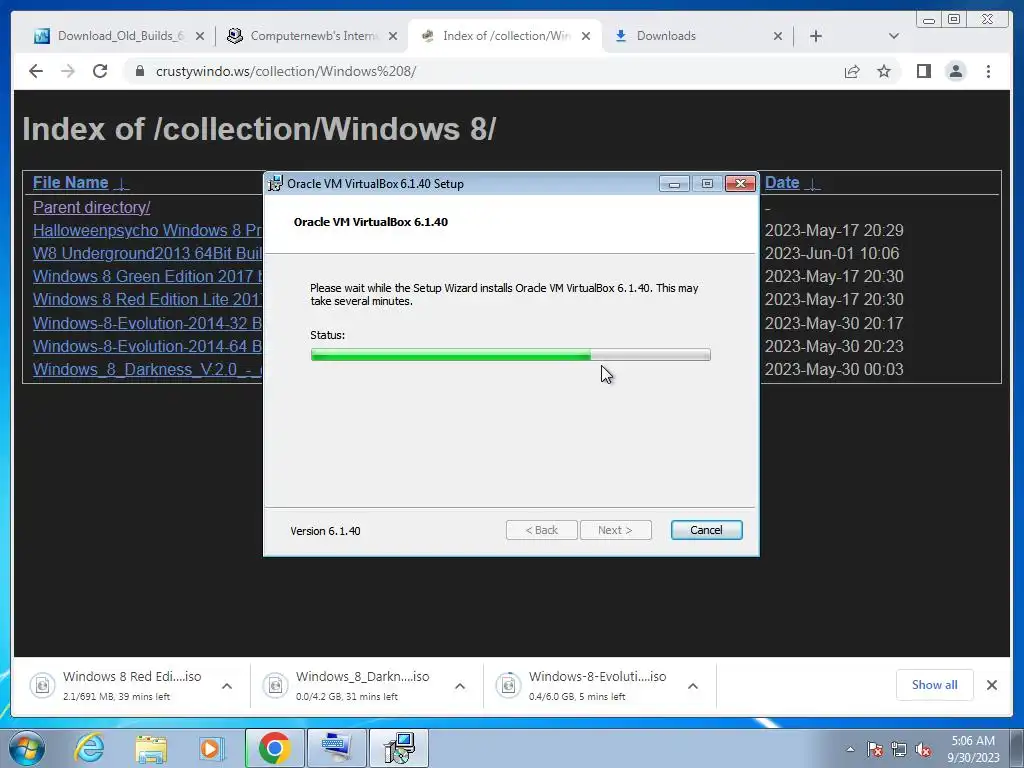Click the address bar URL field

click(483, 71)
